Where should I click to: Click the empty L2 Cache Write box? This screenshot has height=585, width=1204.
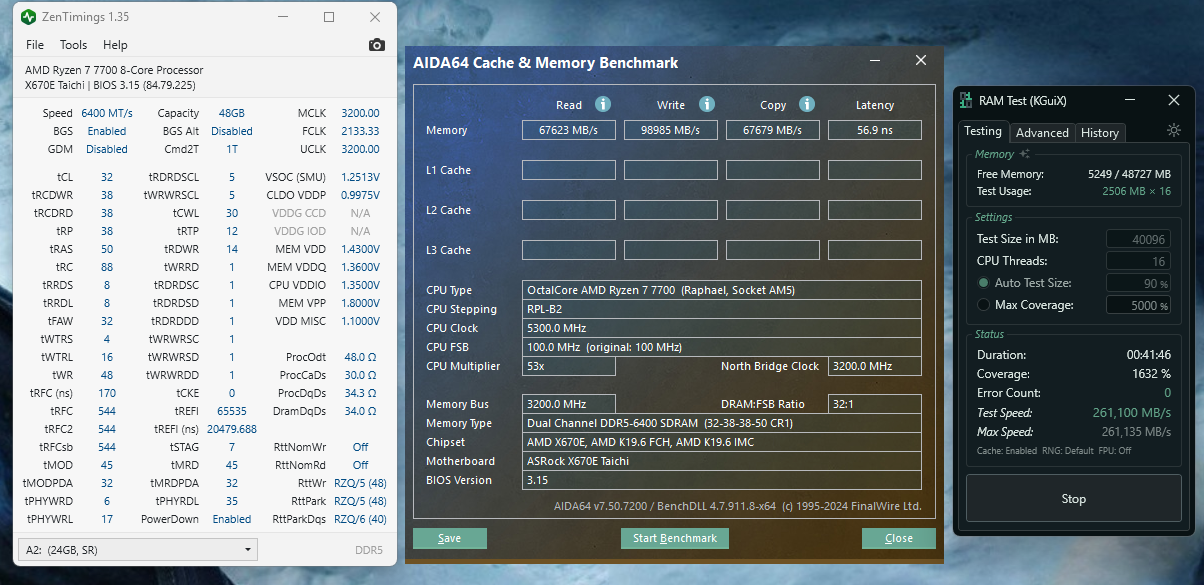(671, 210)
